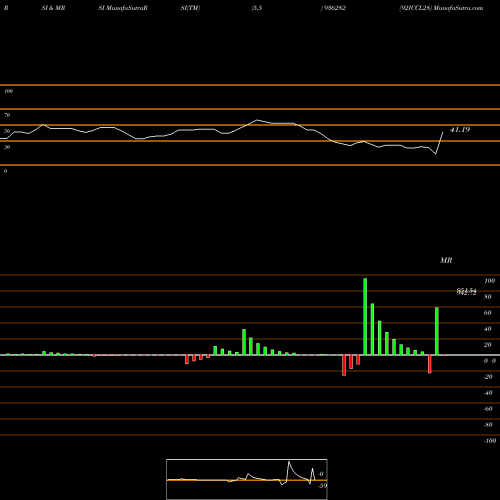Click the RSI value label 41.19

(460, 130)
